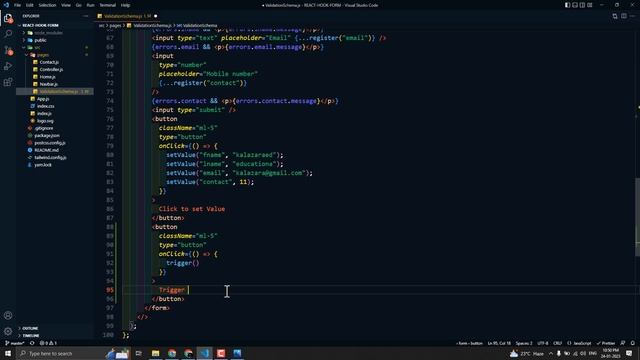Click the editor vertical scrollbar thumb

click(x=637, y=217)
